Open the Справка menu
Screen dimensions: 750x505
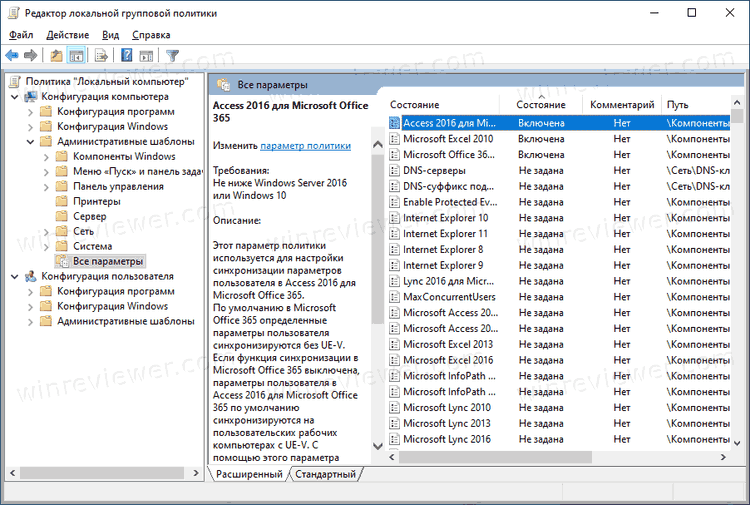[x=151, y=35]
